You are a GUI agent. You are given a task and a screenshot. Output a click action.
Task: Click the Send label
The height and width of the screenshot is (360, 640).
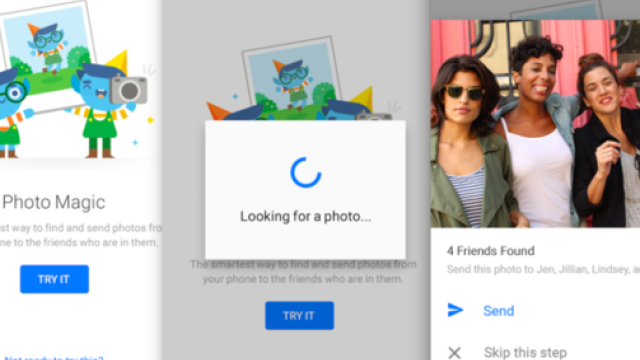[498, 311]
